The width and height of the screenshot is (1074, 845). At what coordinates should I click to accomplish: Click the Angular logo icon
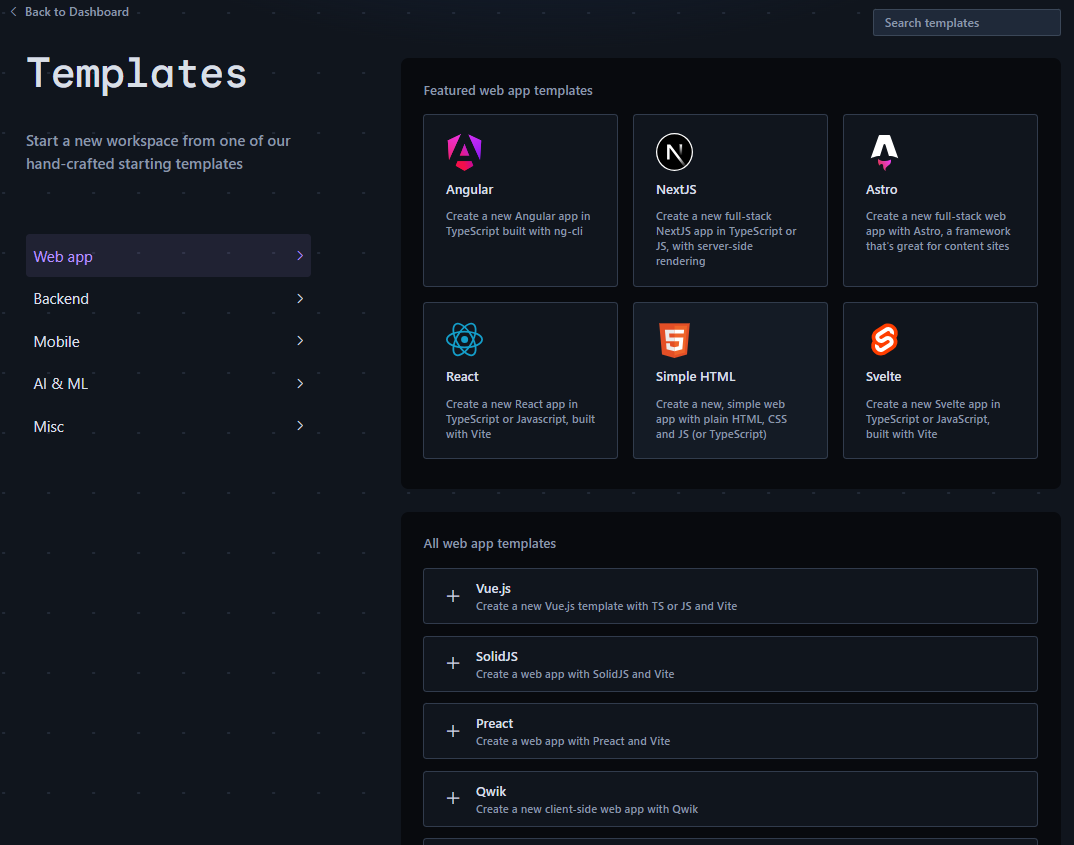click(464, 152)
